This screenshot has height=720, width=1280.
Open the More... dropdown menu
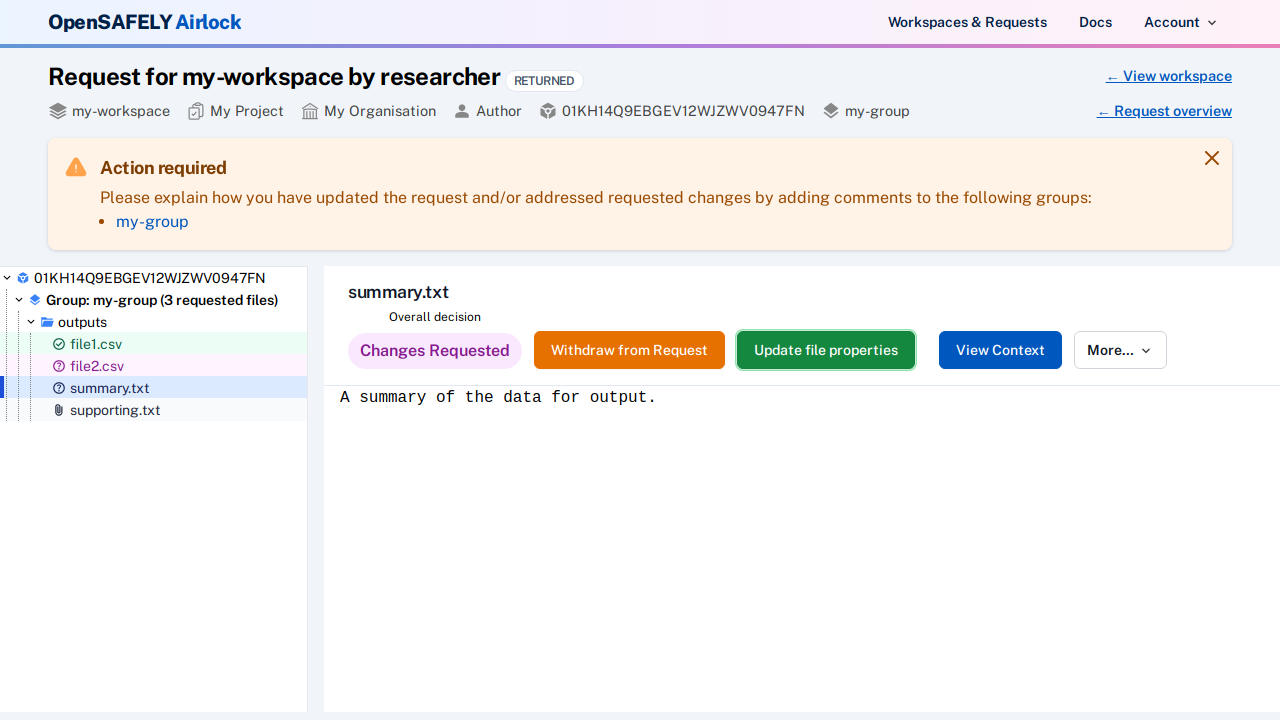tap(1119, 350)
